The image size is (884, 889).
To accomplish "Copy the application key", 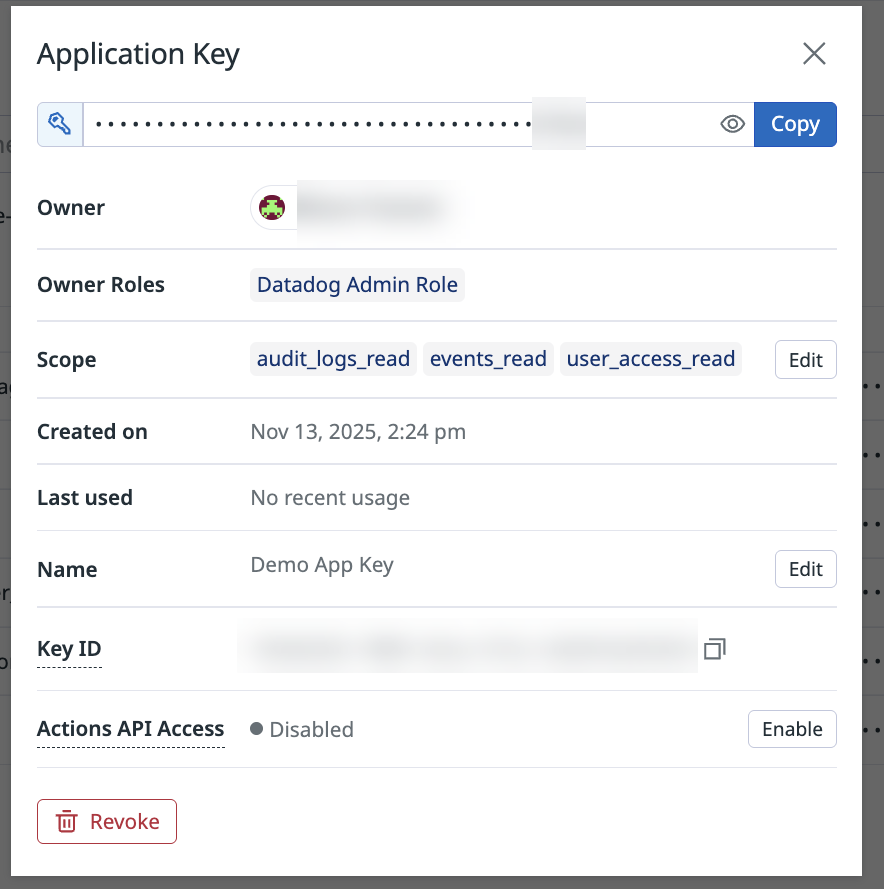I will [x=794, y=125].
